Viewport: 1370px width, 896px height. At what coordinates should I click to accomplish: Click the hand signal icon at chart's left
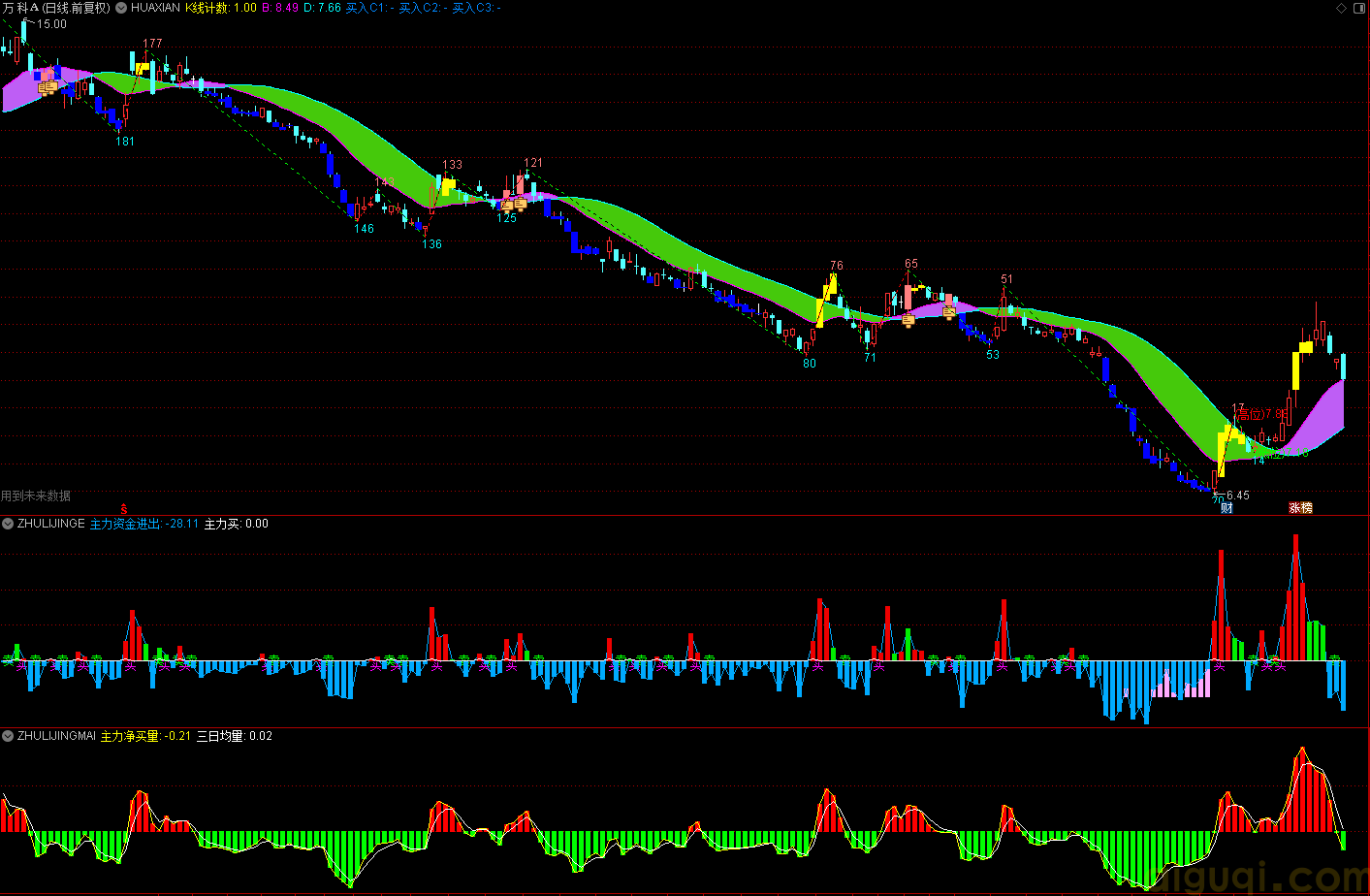(48, 87)
